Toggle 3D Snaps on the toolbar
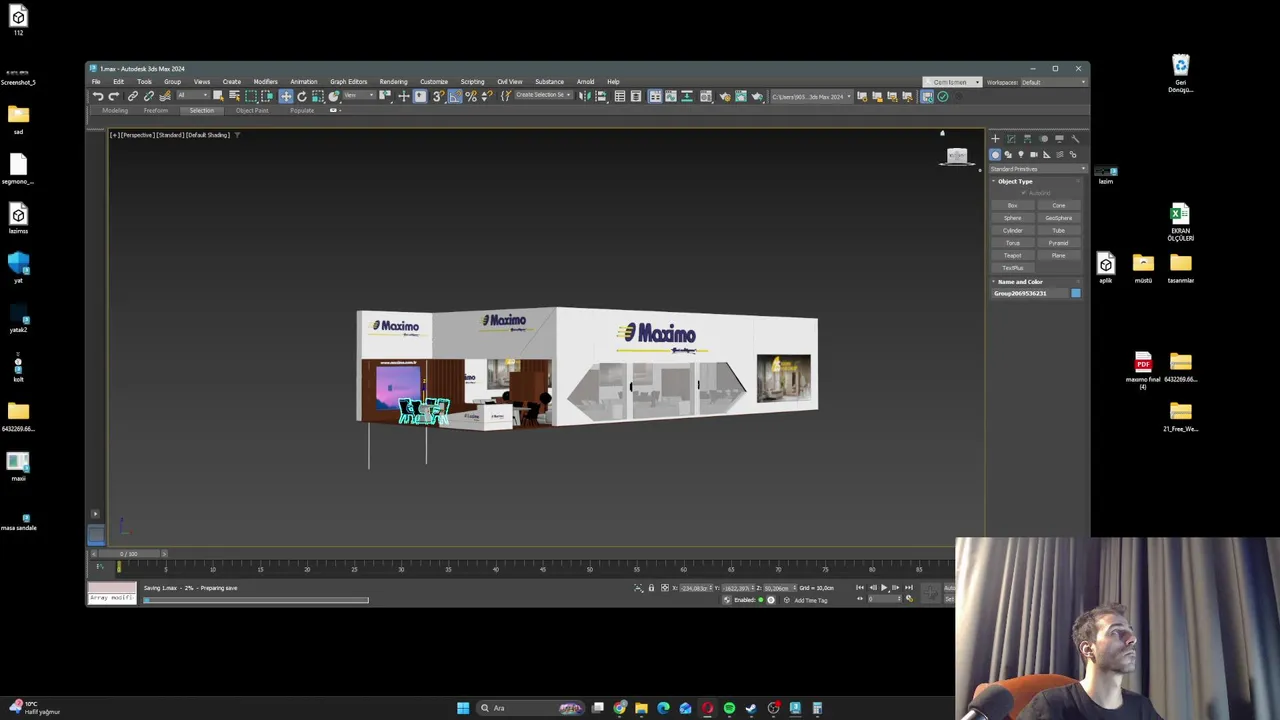Viewport: 1280px width, 720px height. (x=438, y=96)
